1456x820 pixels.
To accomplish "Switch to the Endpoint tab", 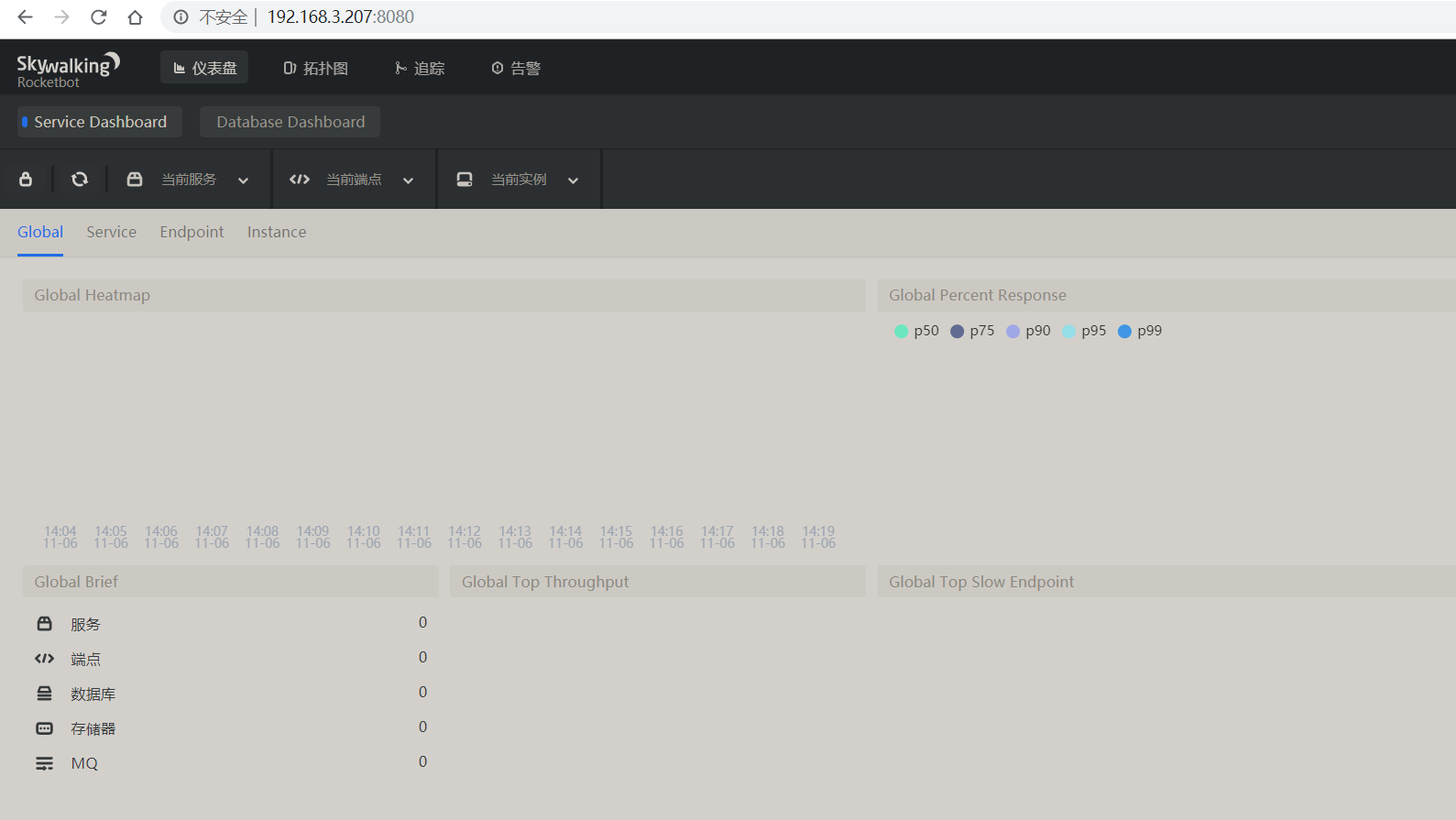I will point(192,232).
